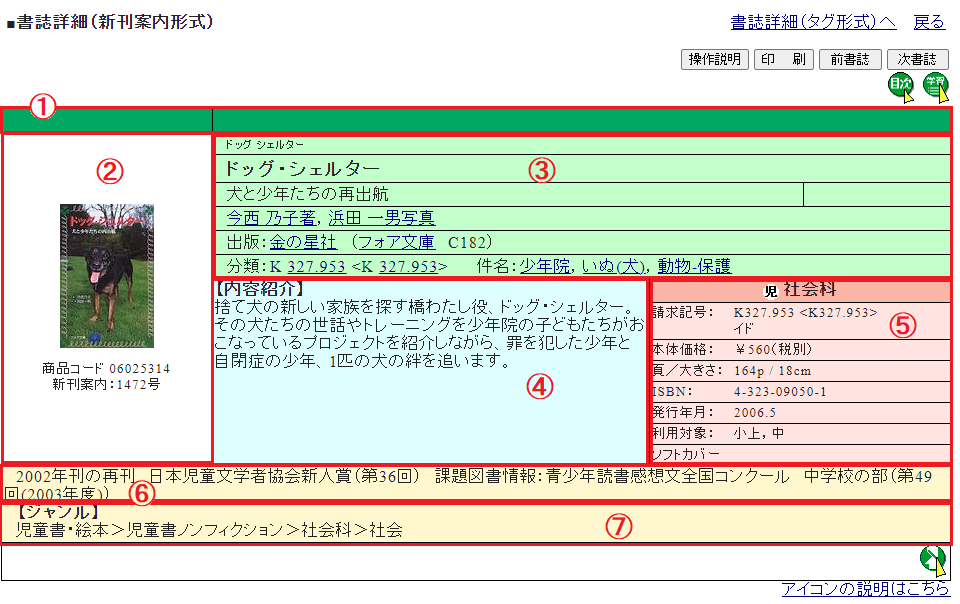Go to previous record with 前書誌
This screenshot has width=960, height=604.
850,59
